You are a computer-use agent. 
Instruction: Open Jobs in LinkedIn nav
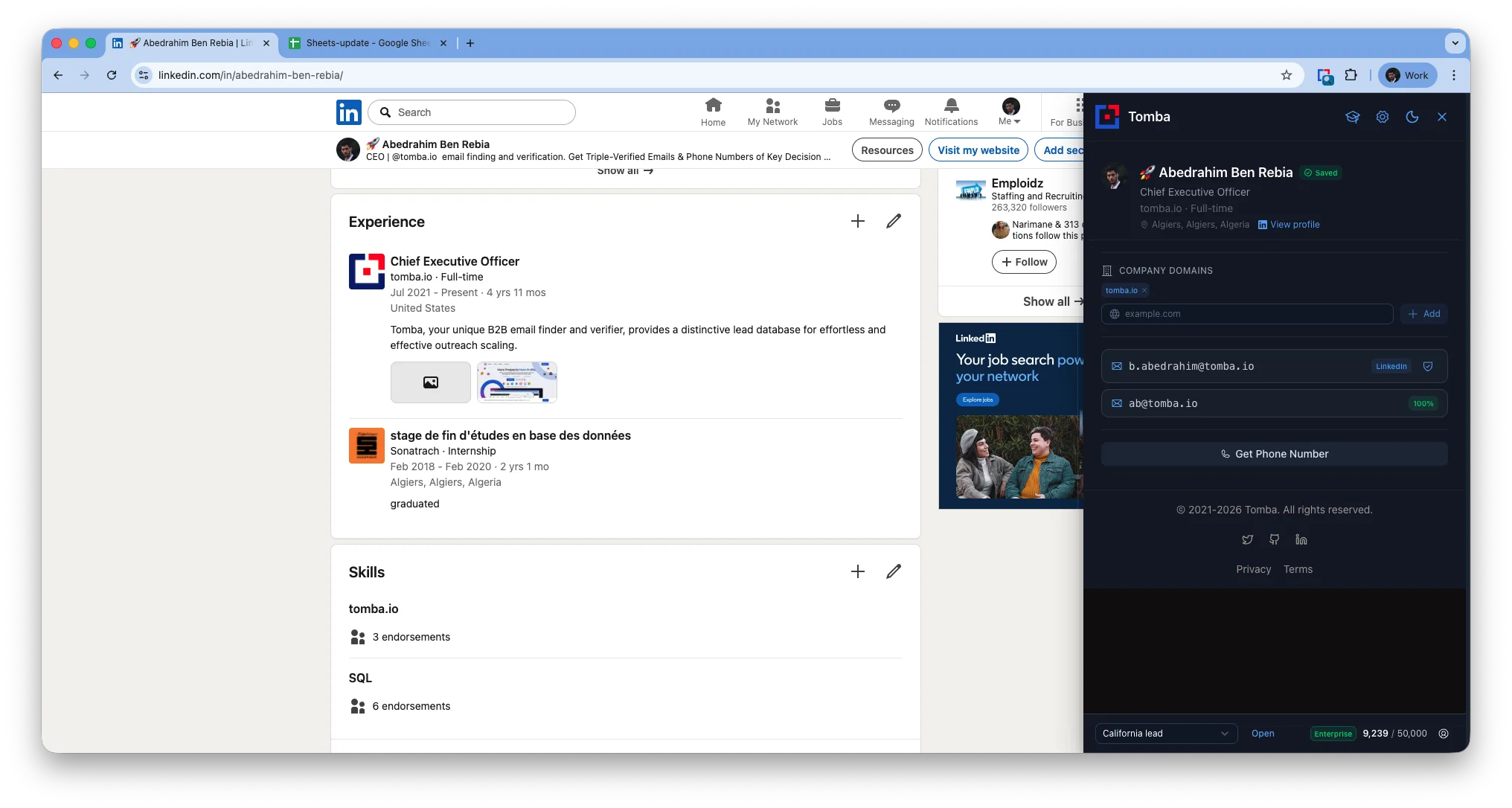pyautogui.click(x=832, y=112)
